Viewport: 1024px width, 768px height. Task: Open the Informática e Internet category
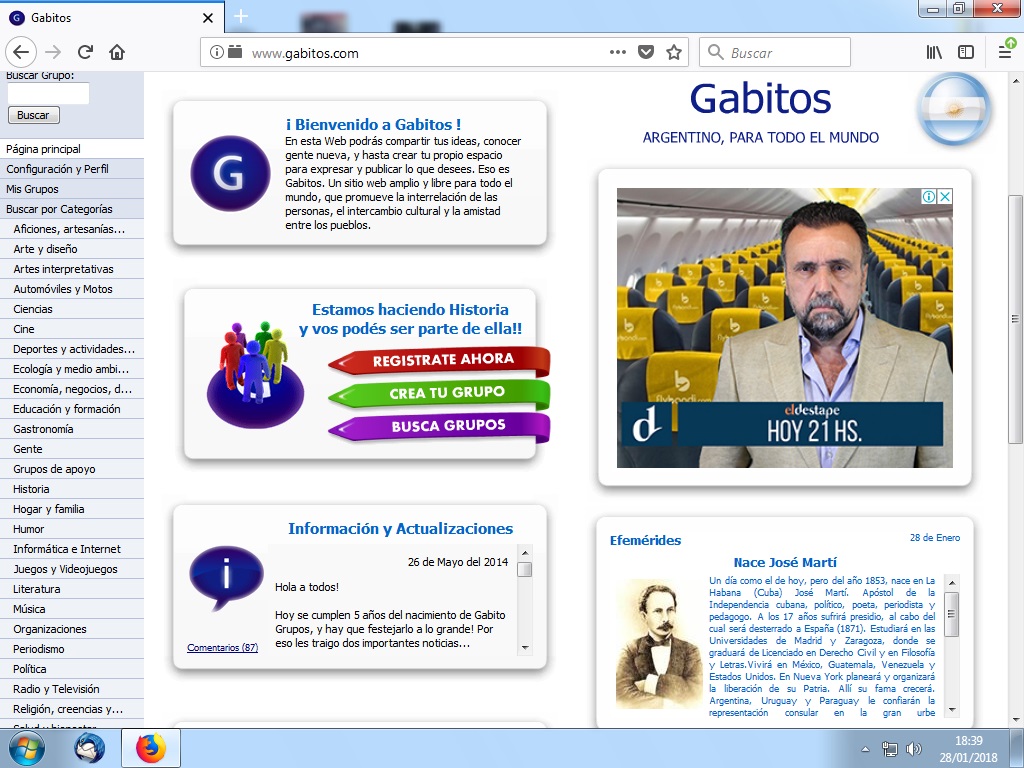click(72, 549)
